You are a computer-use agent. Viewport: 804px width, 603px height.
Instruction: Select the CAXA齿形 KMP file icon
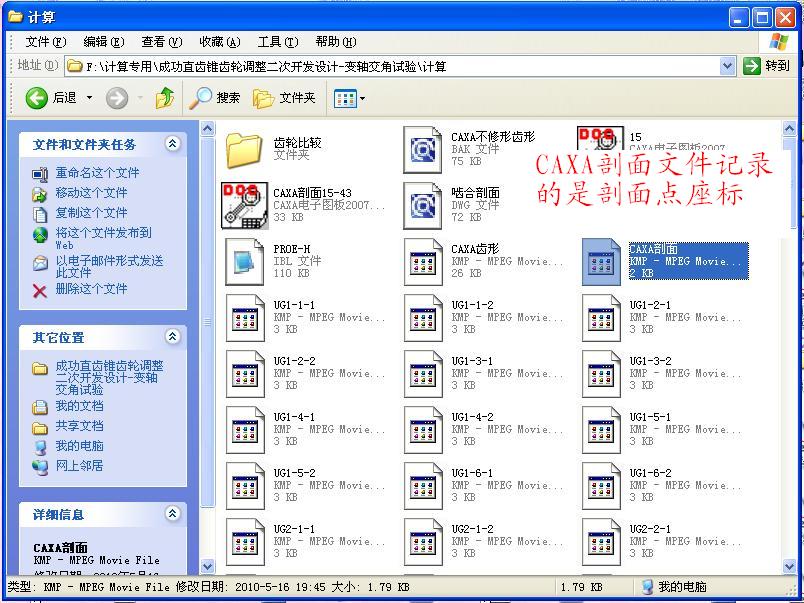coord(423,262)
